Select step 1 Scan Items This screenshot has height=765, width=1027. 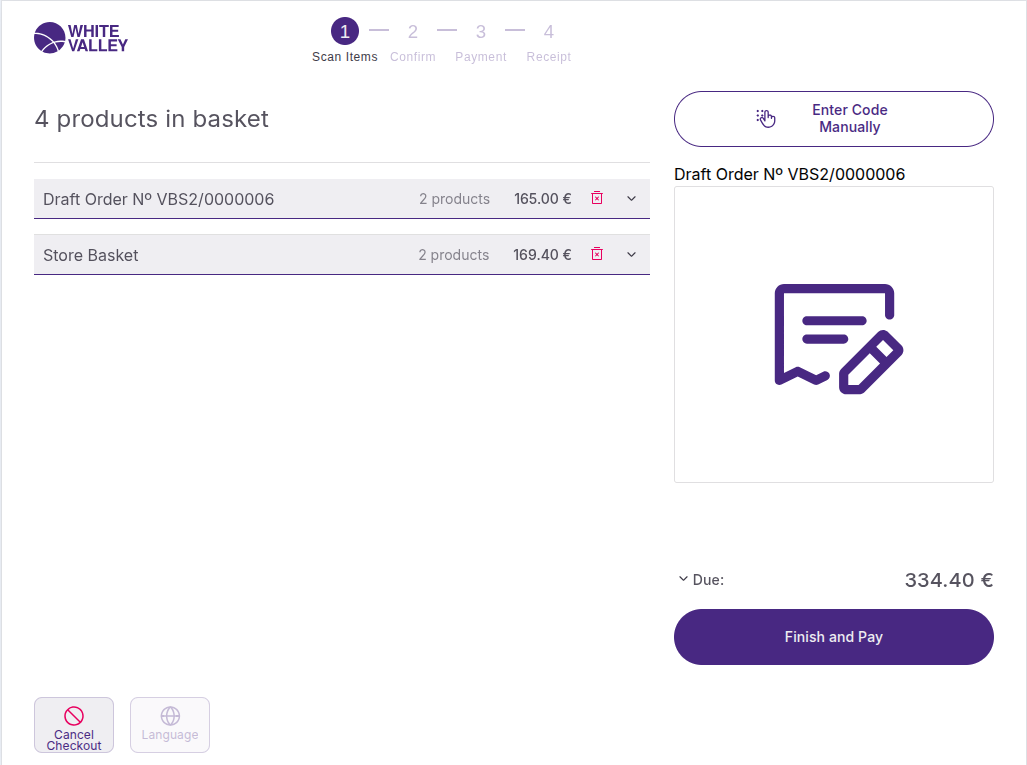pyautogui.click(x=345, y=33)
